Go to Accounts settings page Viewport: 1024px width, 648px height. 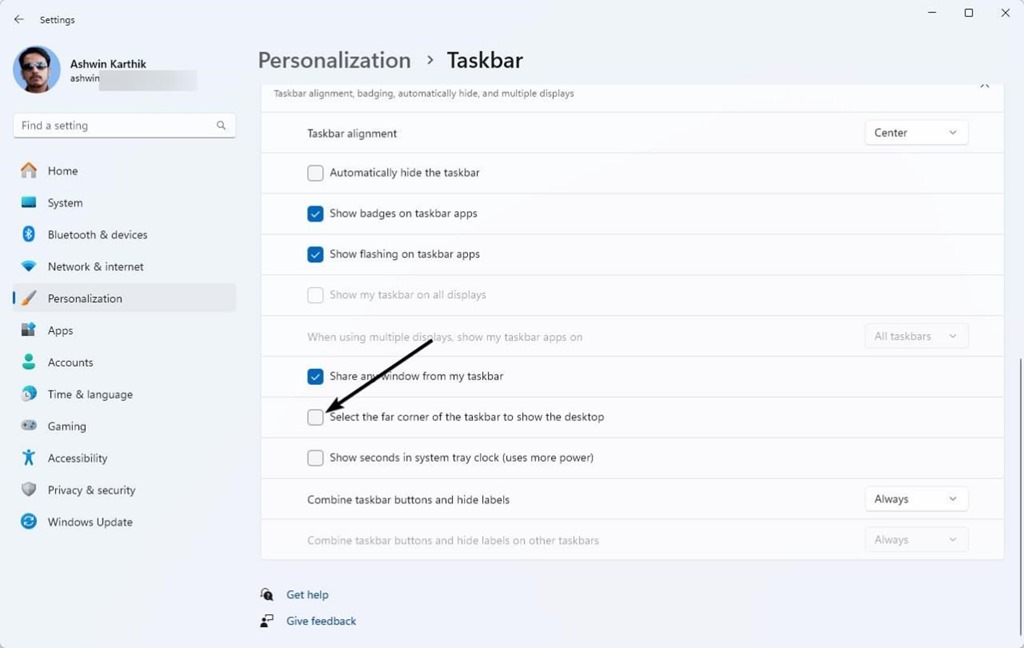pos(70,363)
